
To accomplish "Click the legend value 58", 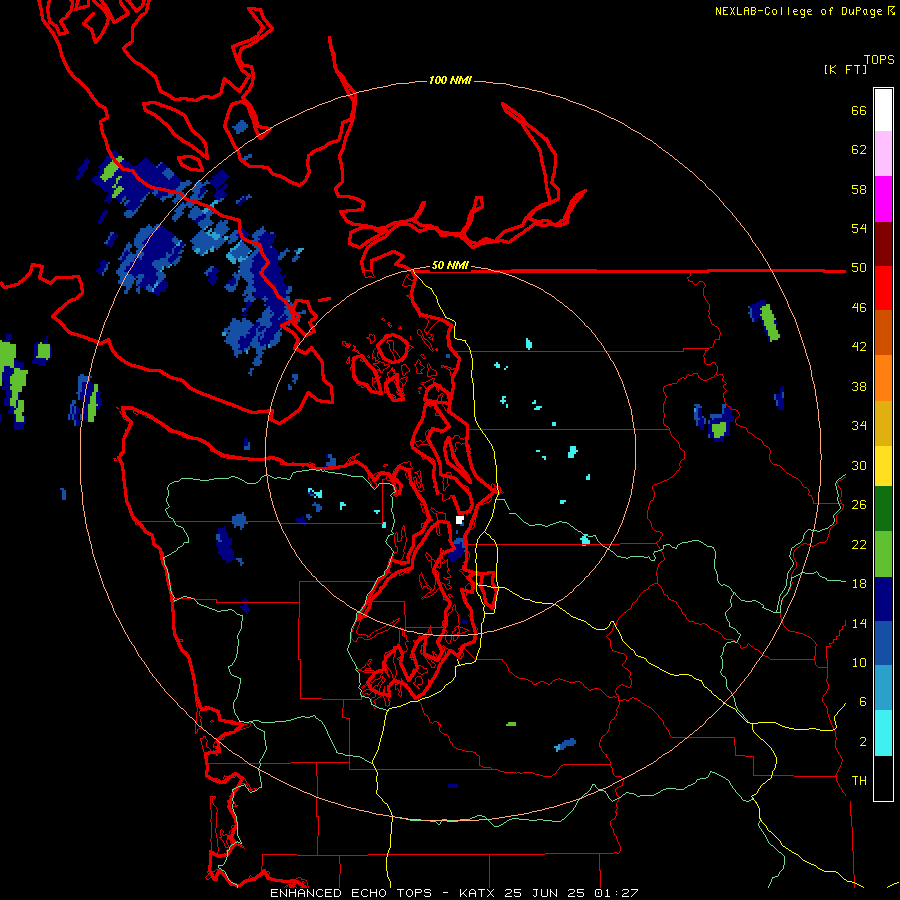I will (859, 189).
